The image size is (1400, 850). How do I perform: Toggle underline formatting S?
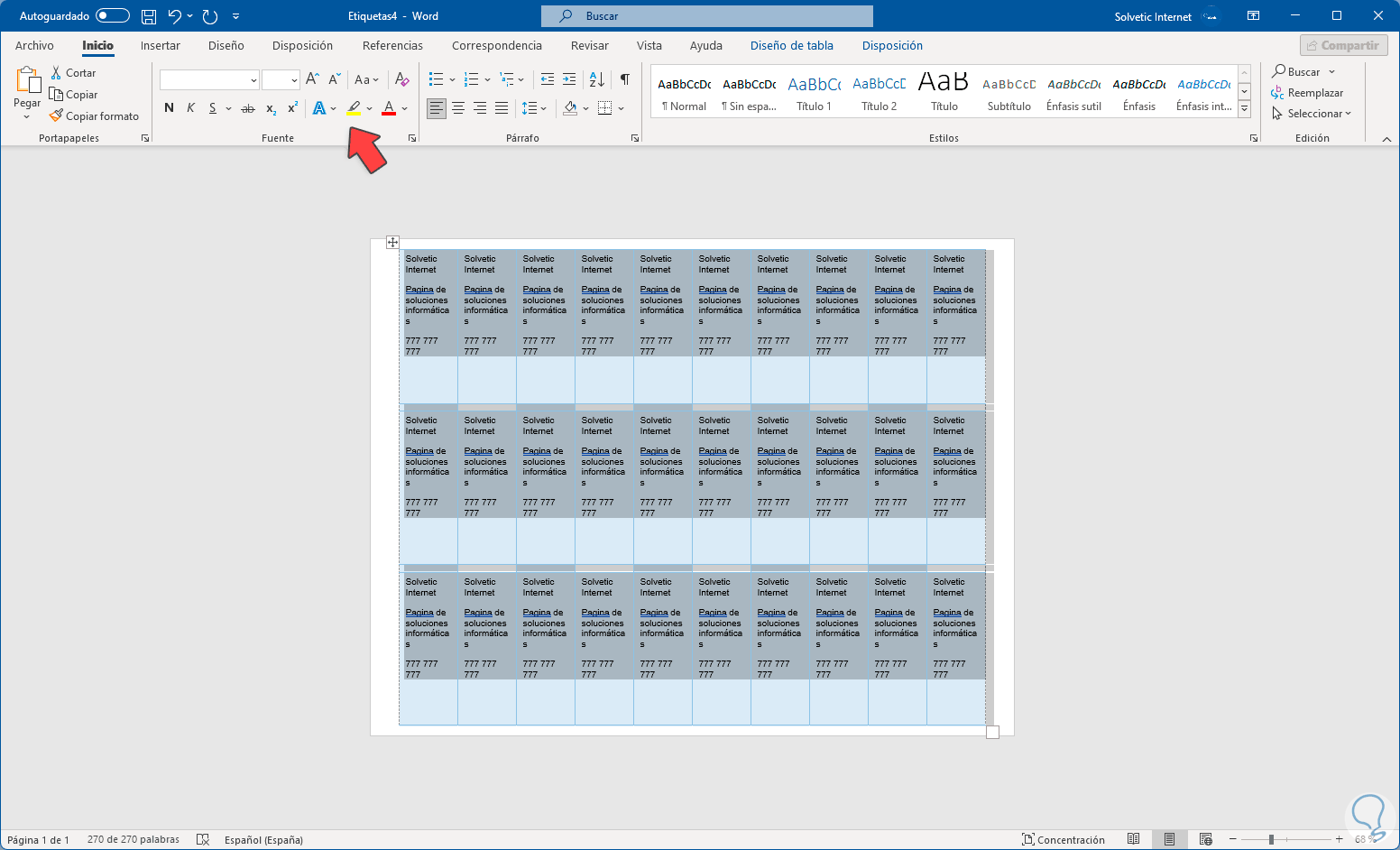(x=213, y=108)
